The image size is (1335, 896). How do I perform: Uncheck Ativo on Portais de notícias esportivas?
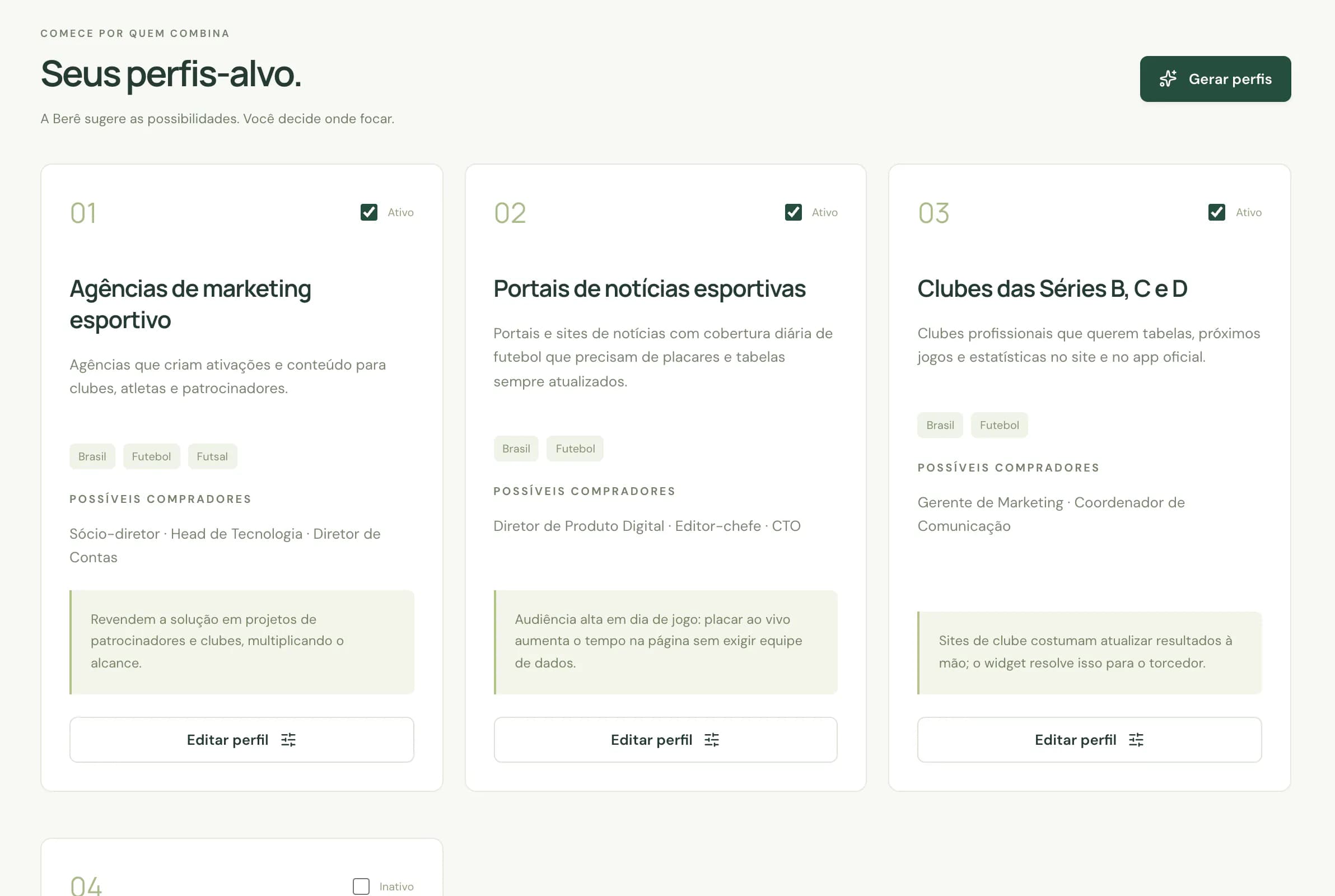pos(793,213)
